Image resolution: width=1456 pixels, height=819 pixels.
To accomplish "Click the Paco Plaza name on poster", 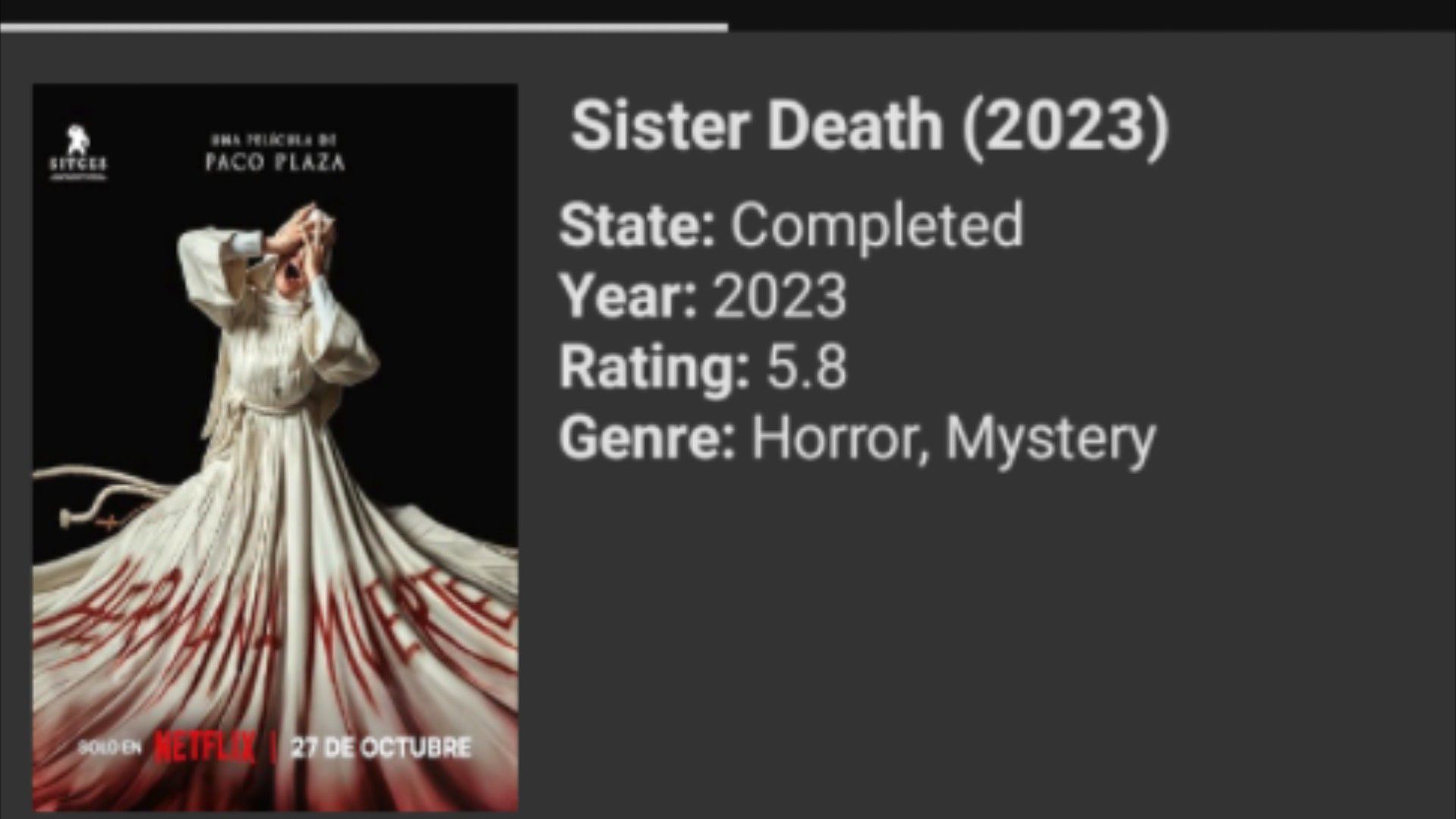I will point(275,162).
